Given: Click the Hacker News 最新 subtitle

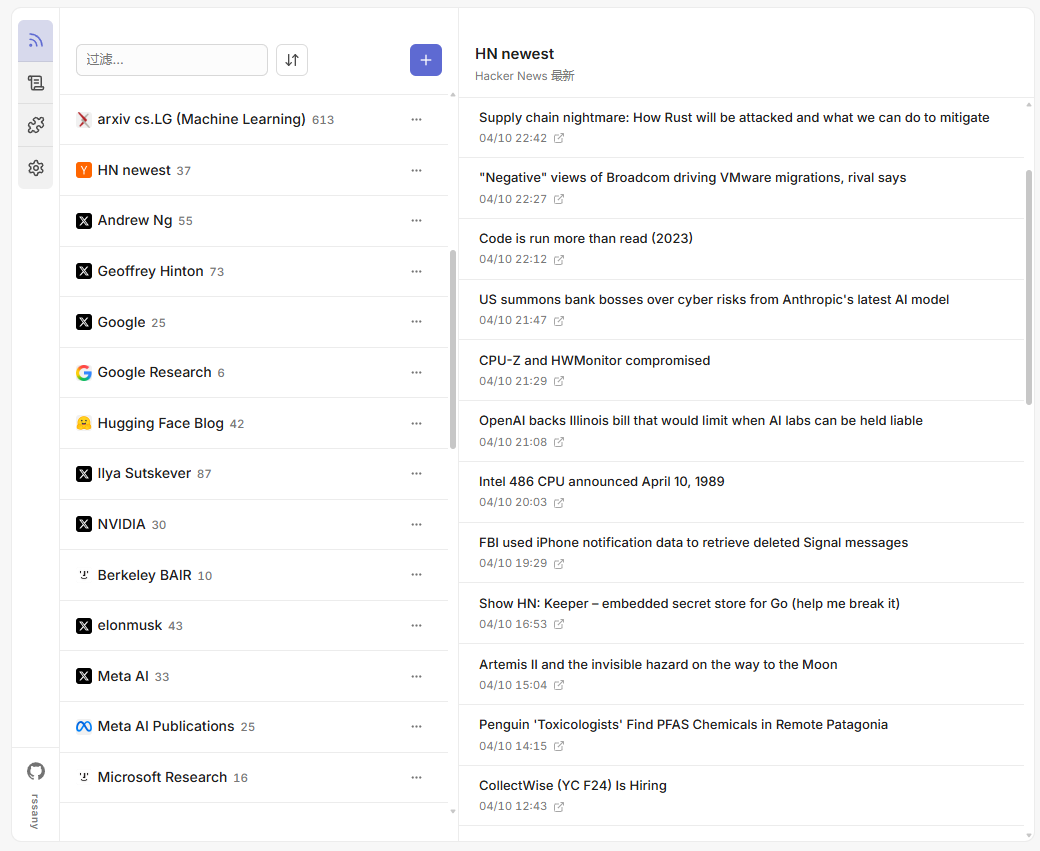Looking at the screenshot, I should 525,76.
